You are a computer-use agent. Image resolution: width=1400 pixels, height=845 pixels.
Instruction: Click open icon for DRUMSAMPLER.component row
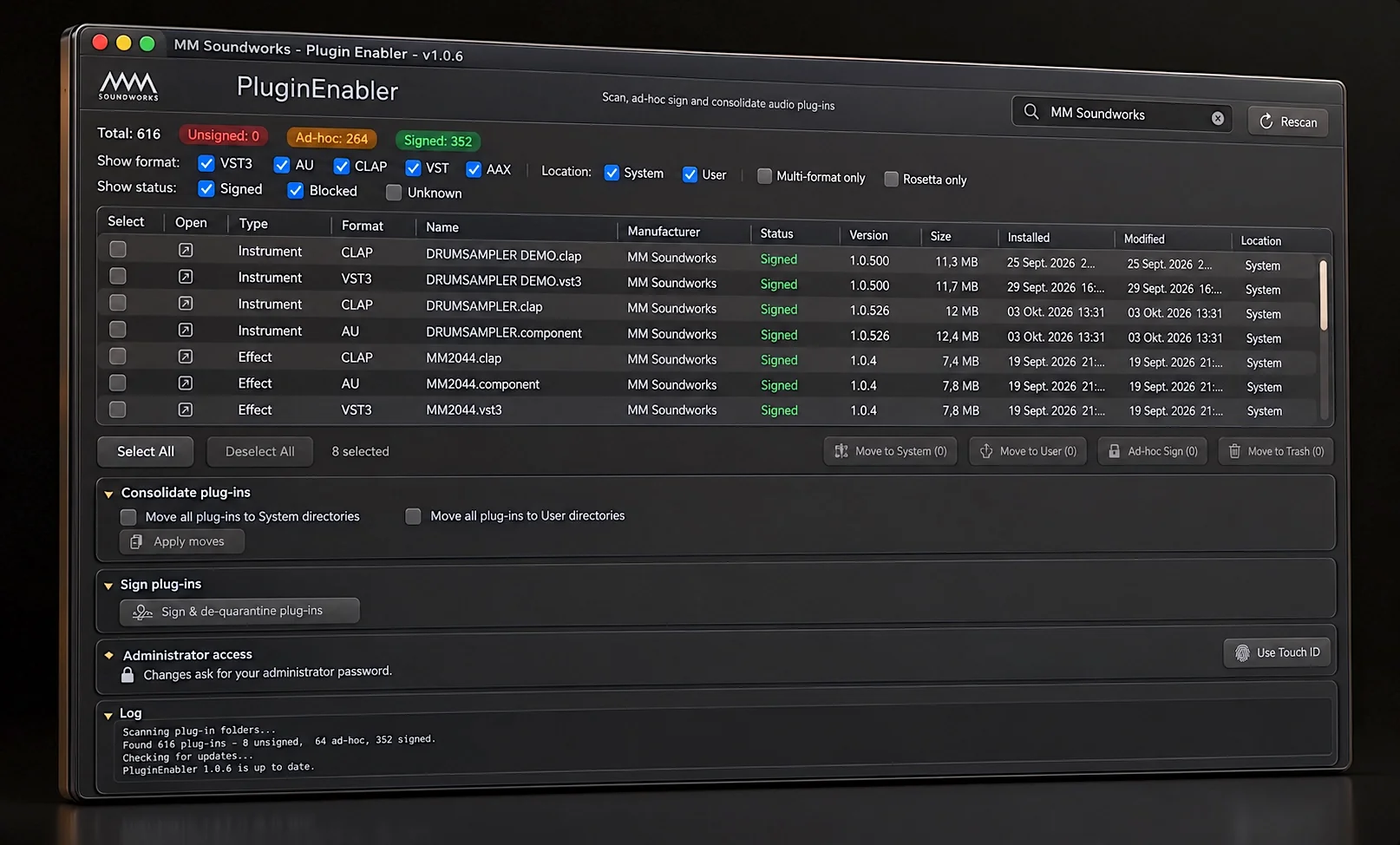click(186, 330)
